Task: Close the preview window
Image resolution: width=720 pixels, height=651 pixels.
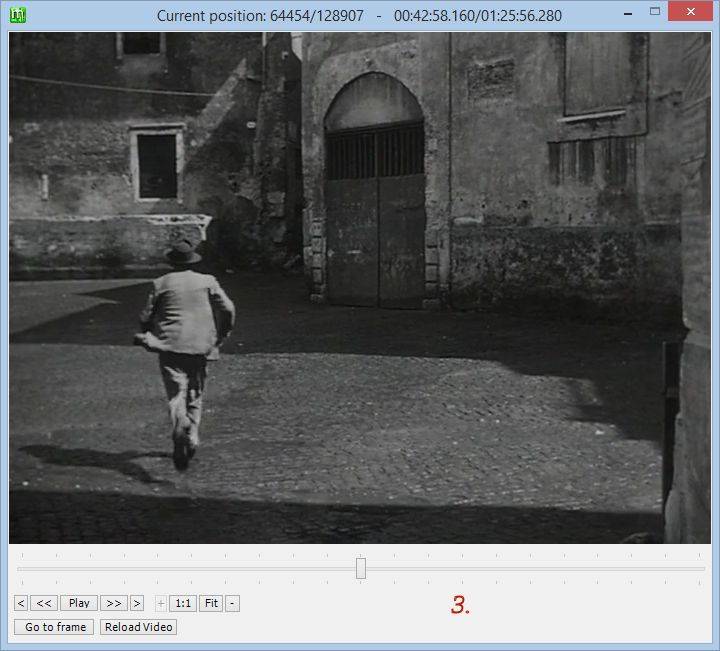Action: [690, 12]
